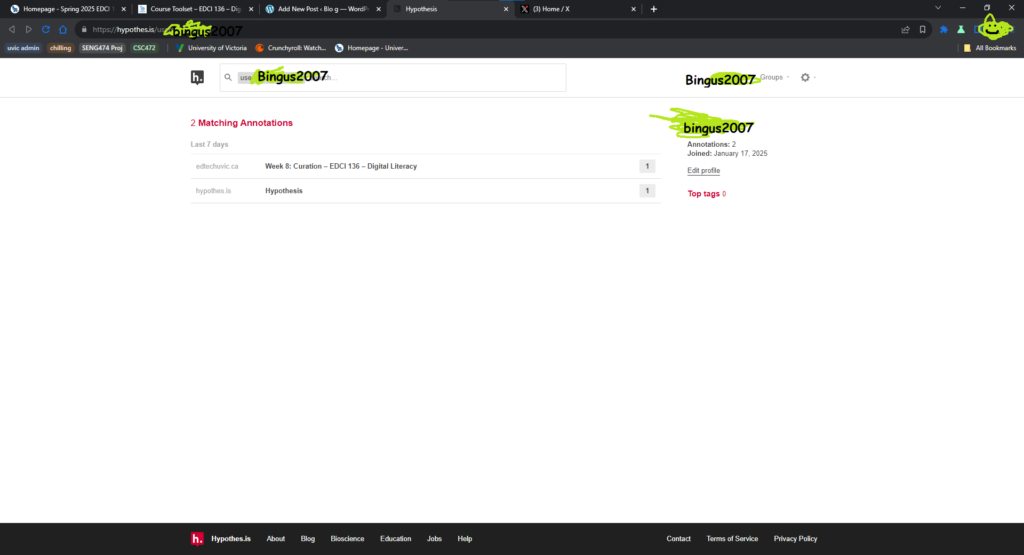Viewport: 1024px width, 555px height.
Task: Open the settings gear menu
Action: 805,77
